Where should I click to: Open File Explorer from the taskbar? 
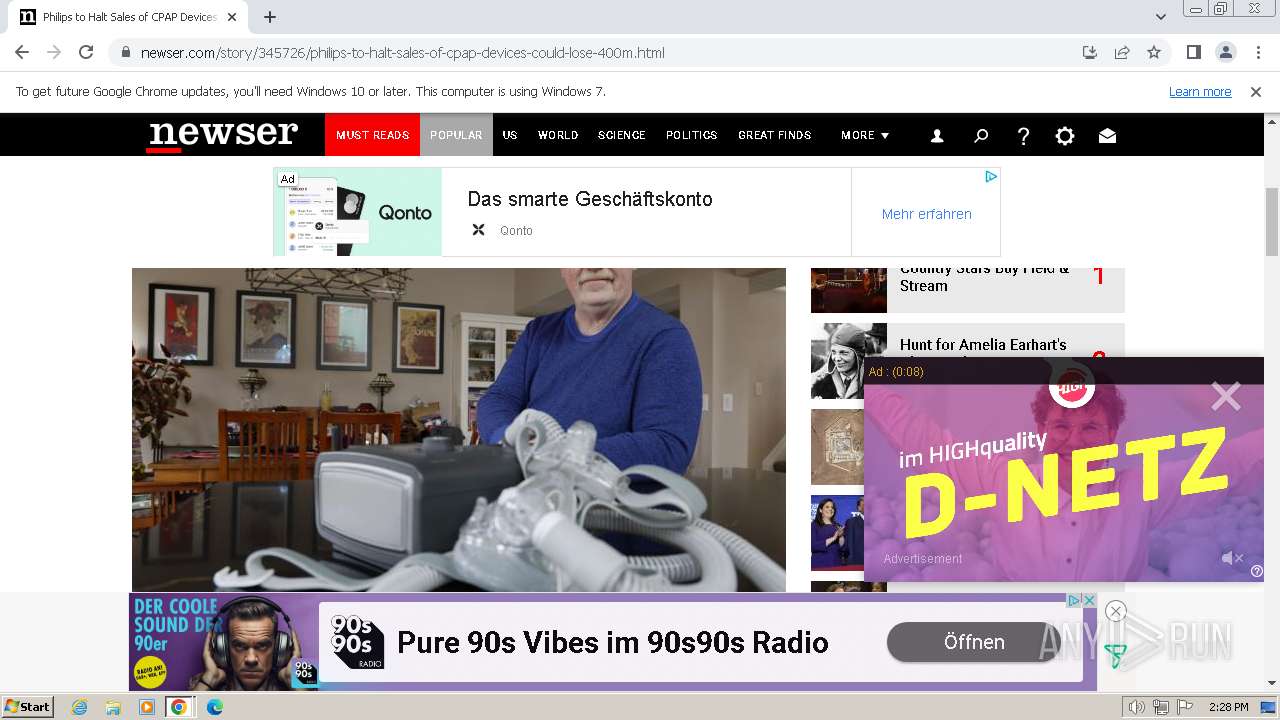point(113,707)
